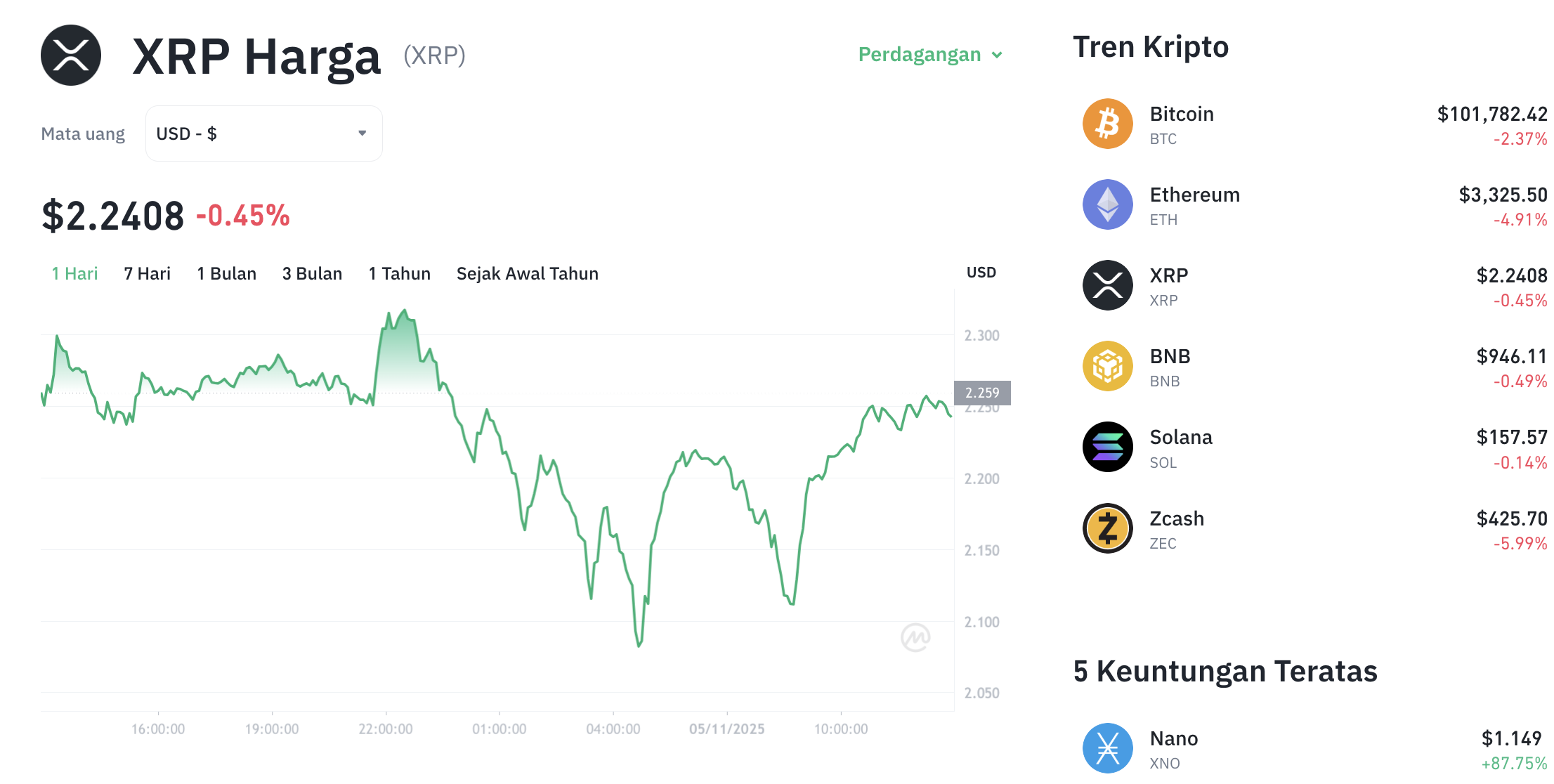Select the BNB yellow icon

(1107, 366)
